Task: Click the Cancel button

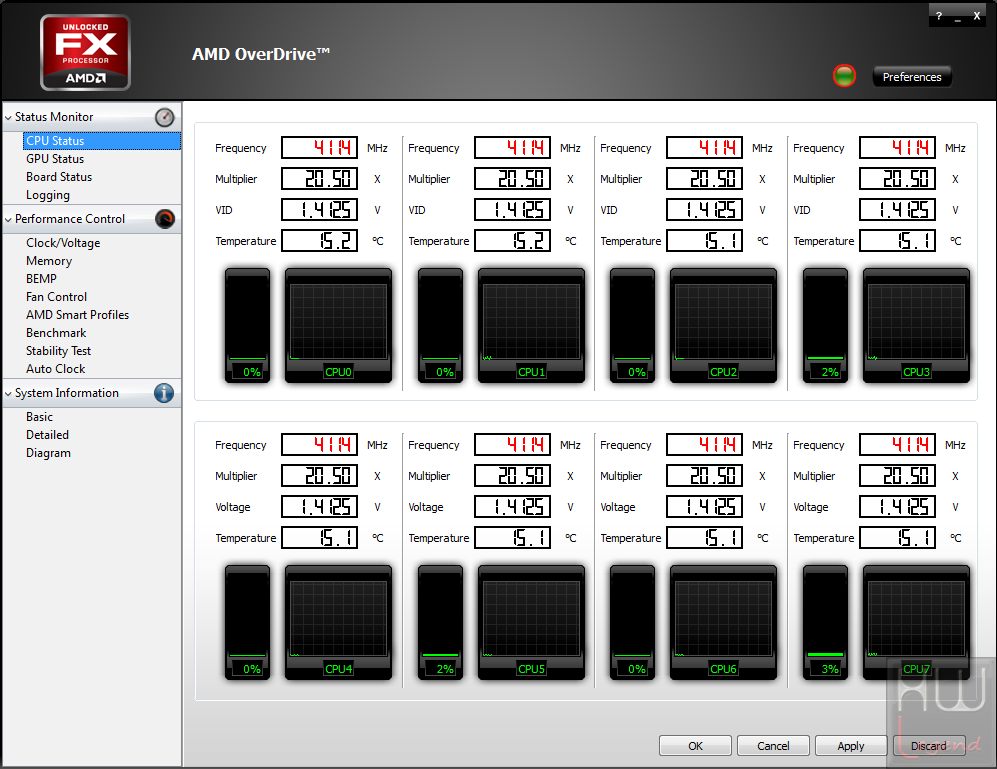Action: (773, 745)
